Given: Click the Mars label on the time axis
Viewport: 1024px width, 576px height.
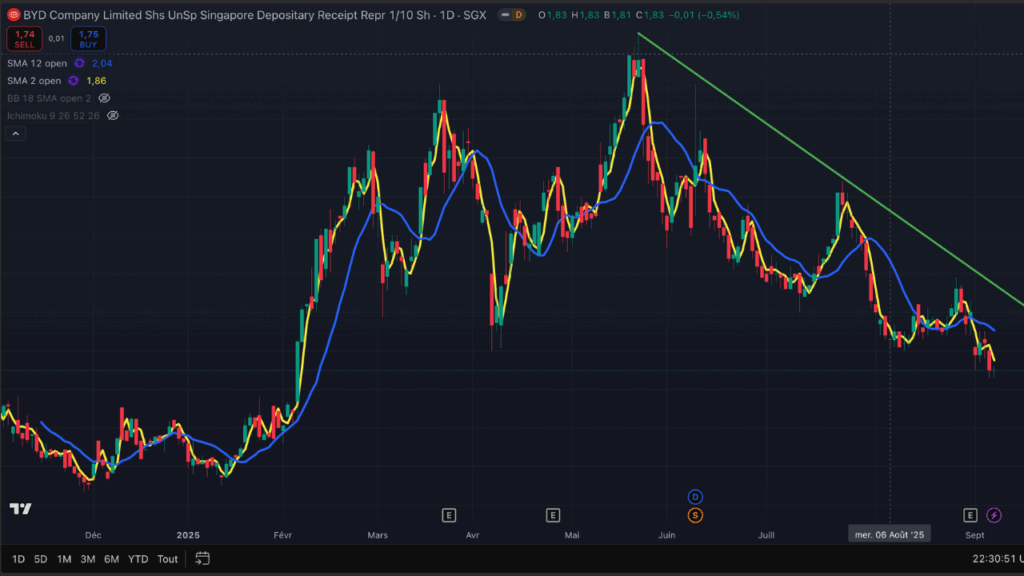Looking at the screenshot, I should coord(377,535).
